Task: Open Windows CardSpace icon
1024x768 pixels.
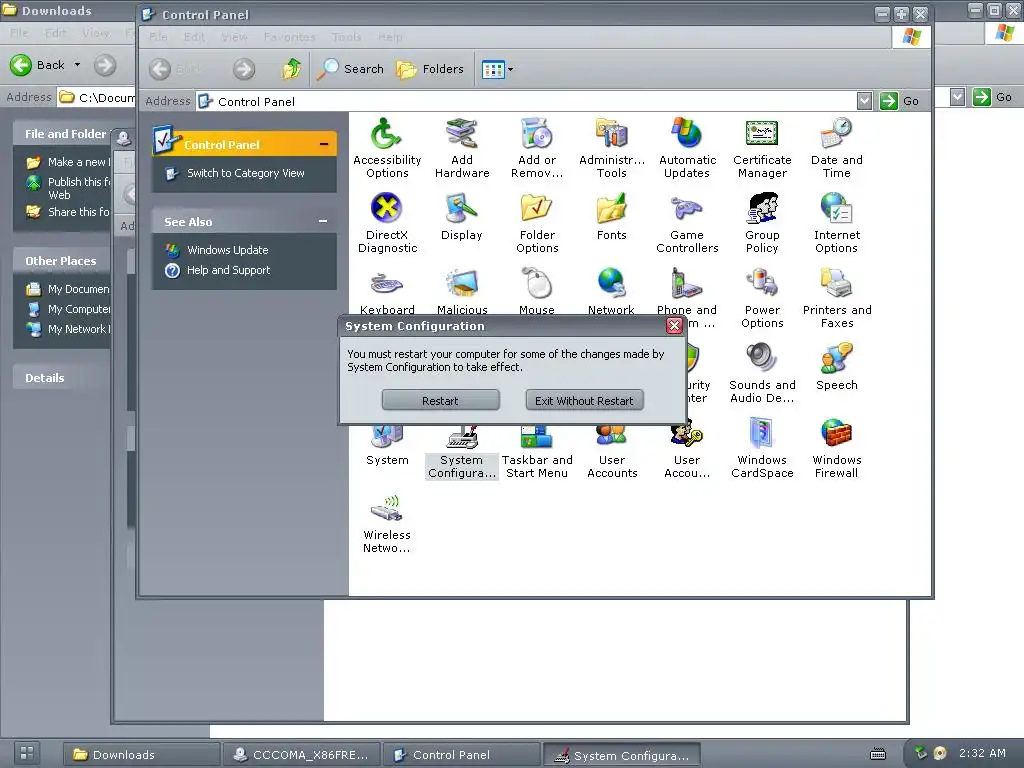Action: (x=762, y=448)
